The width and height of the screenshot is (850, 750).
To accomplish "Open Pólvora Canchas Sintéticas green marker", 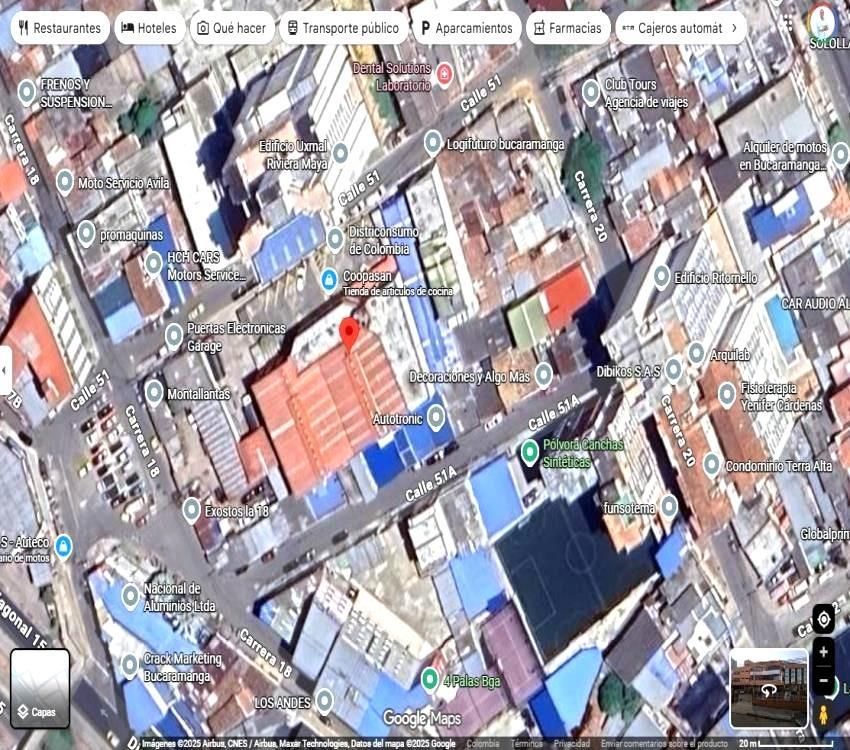I will (530, 453).
